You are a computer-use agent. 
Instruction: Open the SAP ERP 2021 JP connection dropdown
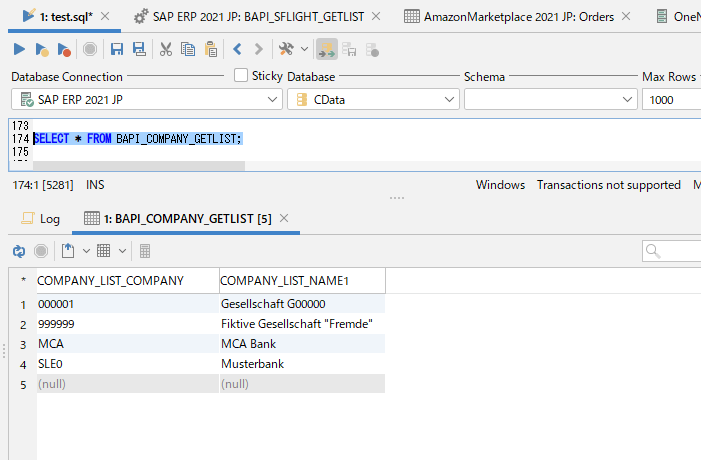pyautogui.click(x=147, y=100)
